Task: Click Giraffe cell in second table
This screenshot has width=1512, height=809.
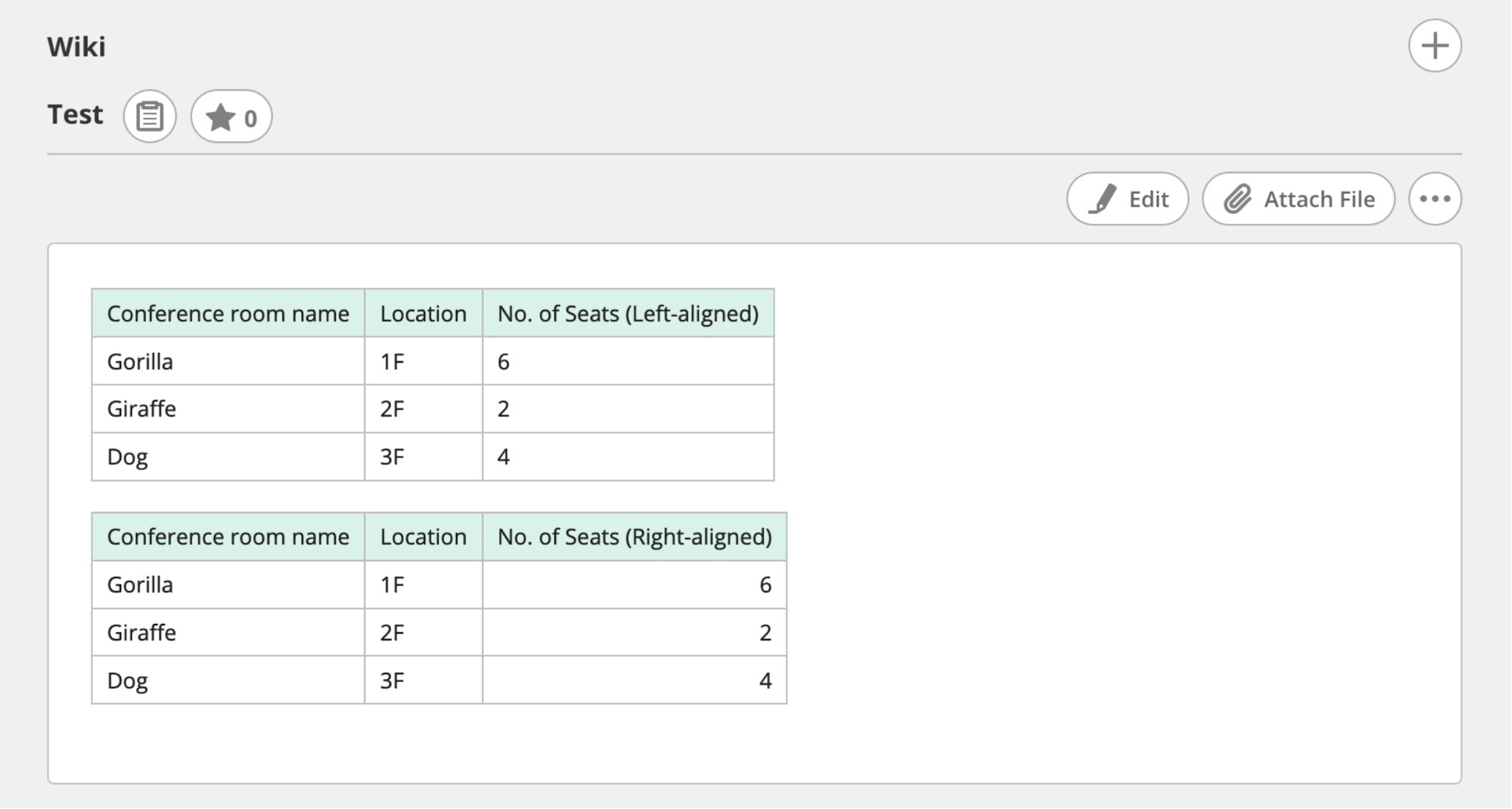Action: (x=141, y=632)
